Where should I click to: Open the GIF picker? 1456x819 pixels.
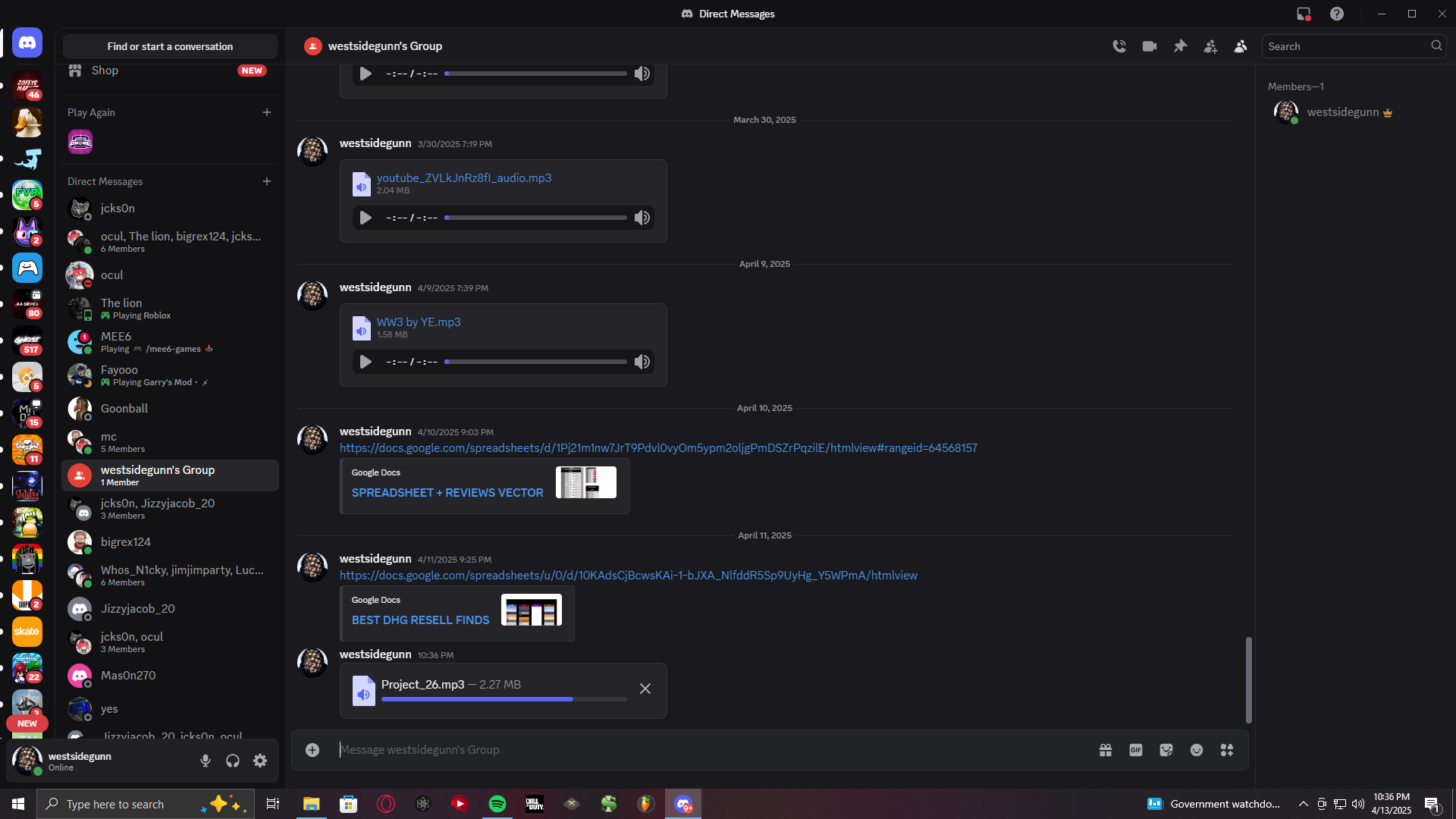pyautogui.click(x=1136, y=750)
